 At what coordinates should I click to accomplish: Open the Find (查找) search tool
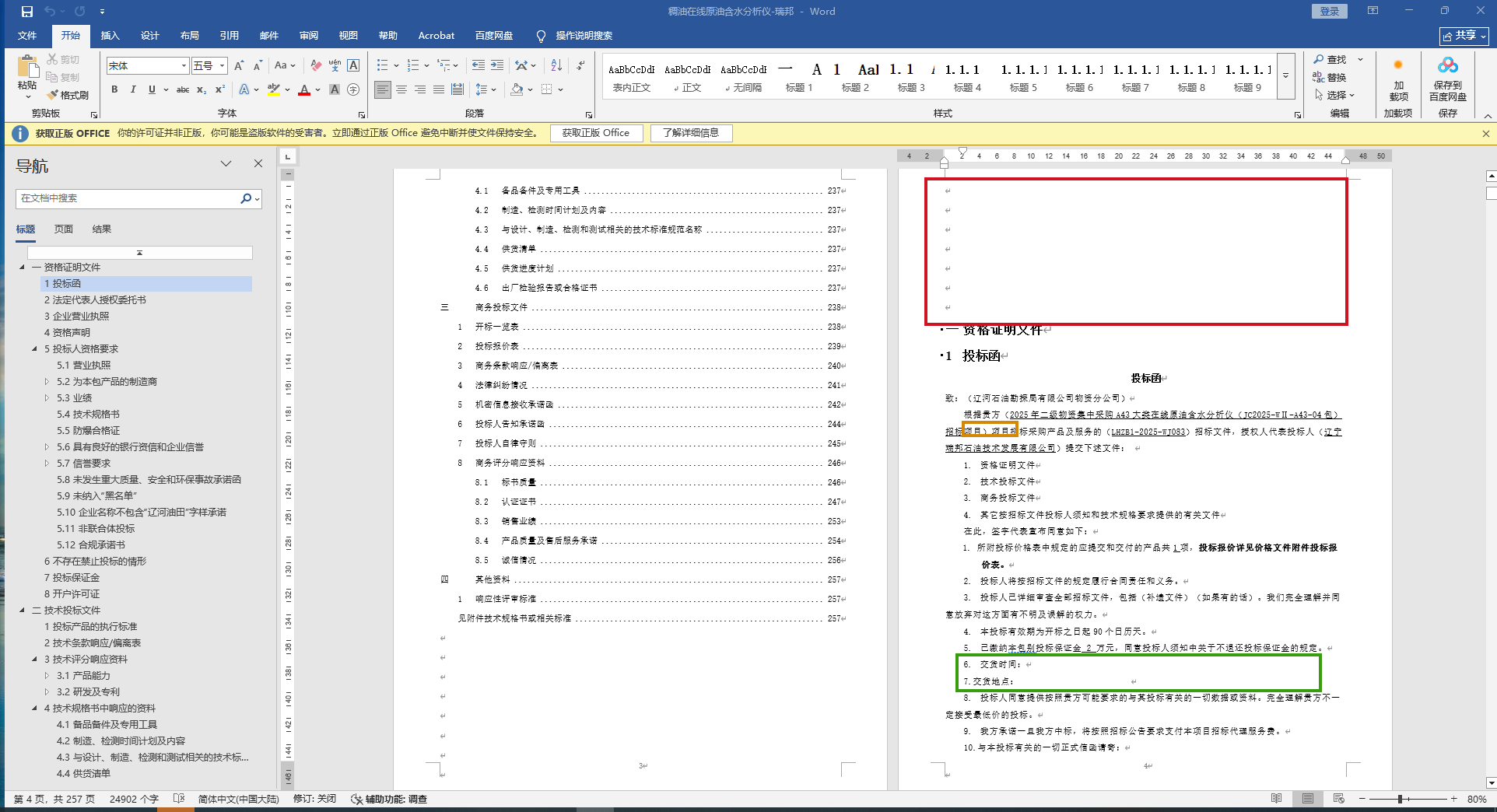(x=1330, y=59)
